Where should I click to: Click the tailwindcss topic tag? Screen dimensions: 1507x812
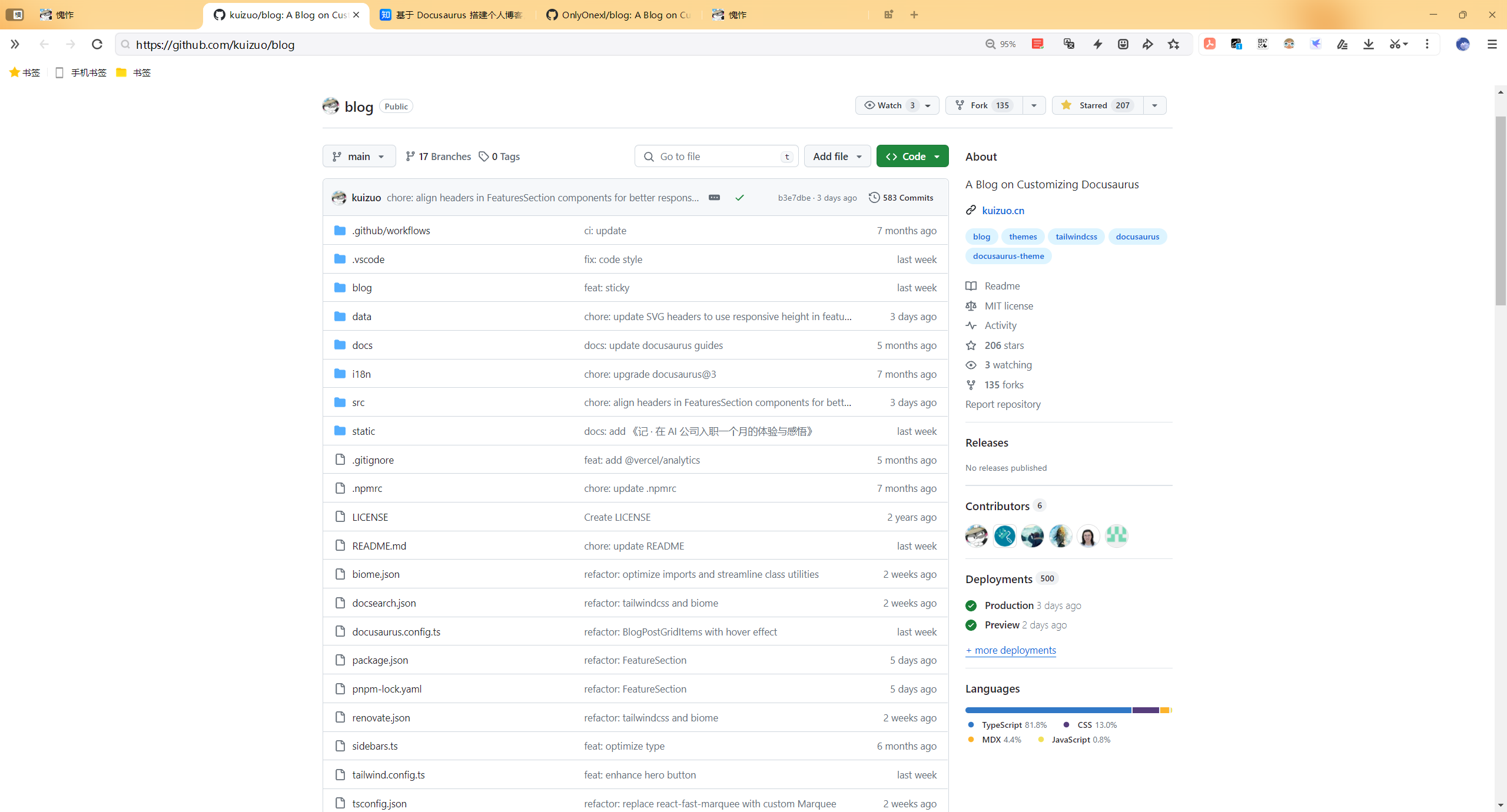tap(1076, 237)
